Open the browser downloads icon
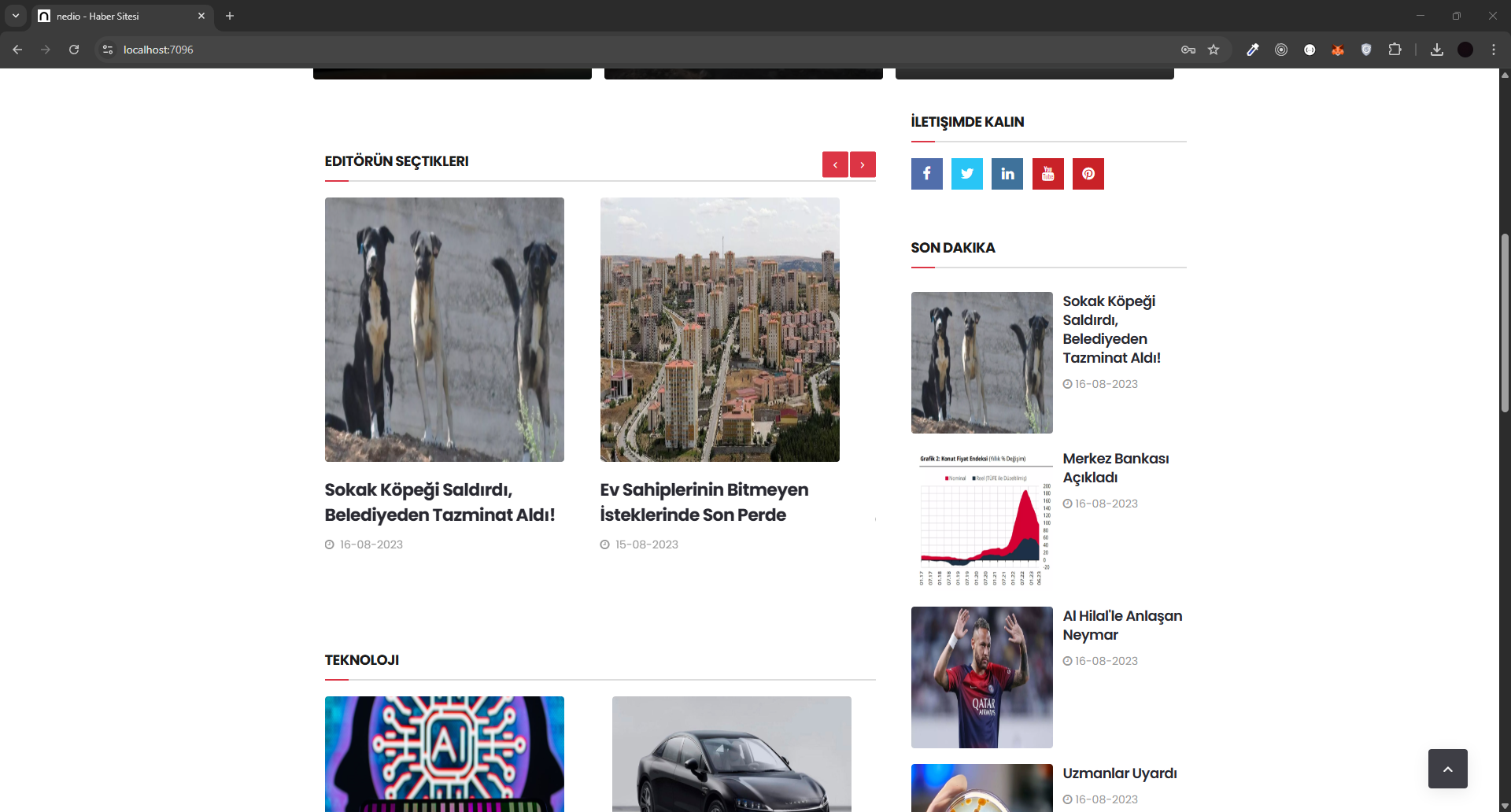Image resolution: width=1511 pixels, height=812 pixels. 1436,50
